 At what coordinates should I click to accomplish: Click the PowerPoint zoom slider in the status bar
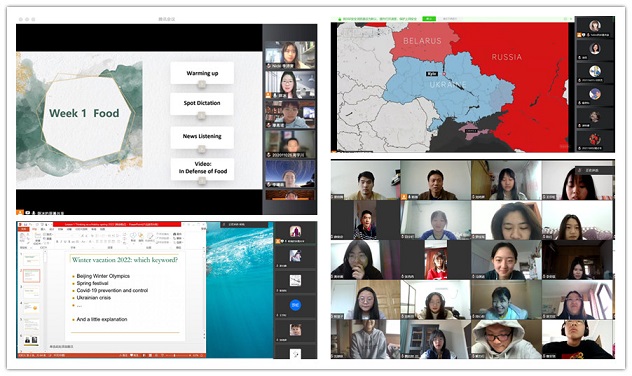[x=179, y=355]
